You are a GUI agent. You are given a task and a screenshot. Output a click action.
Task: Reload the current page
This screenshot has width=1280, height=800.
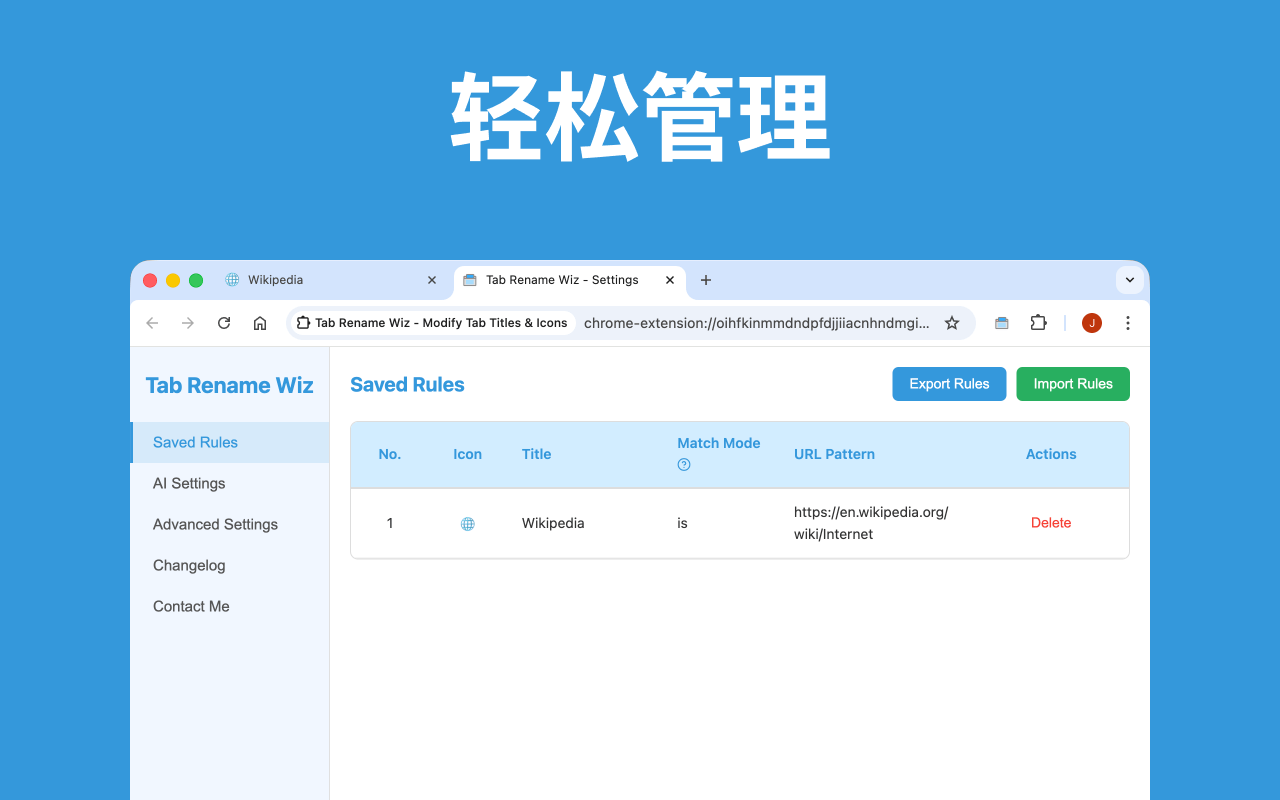click(223, 322)
